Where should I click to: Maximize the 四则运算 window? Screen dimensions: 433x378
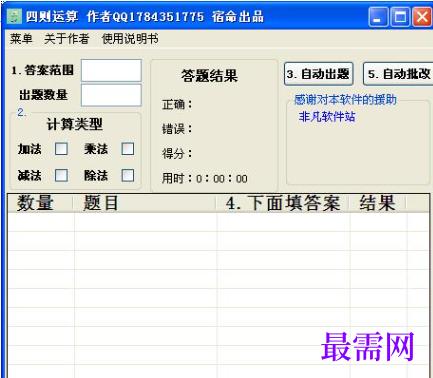(400, 17)
